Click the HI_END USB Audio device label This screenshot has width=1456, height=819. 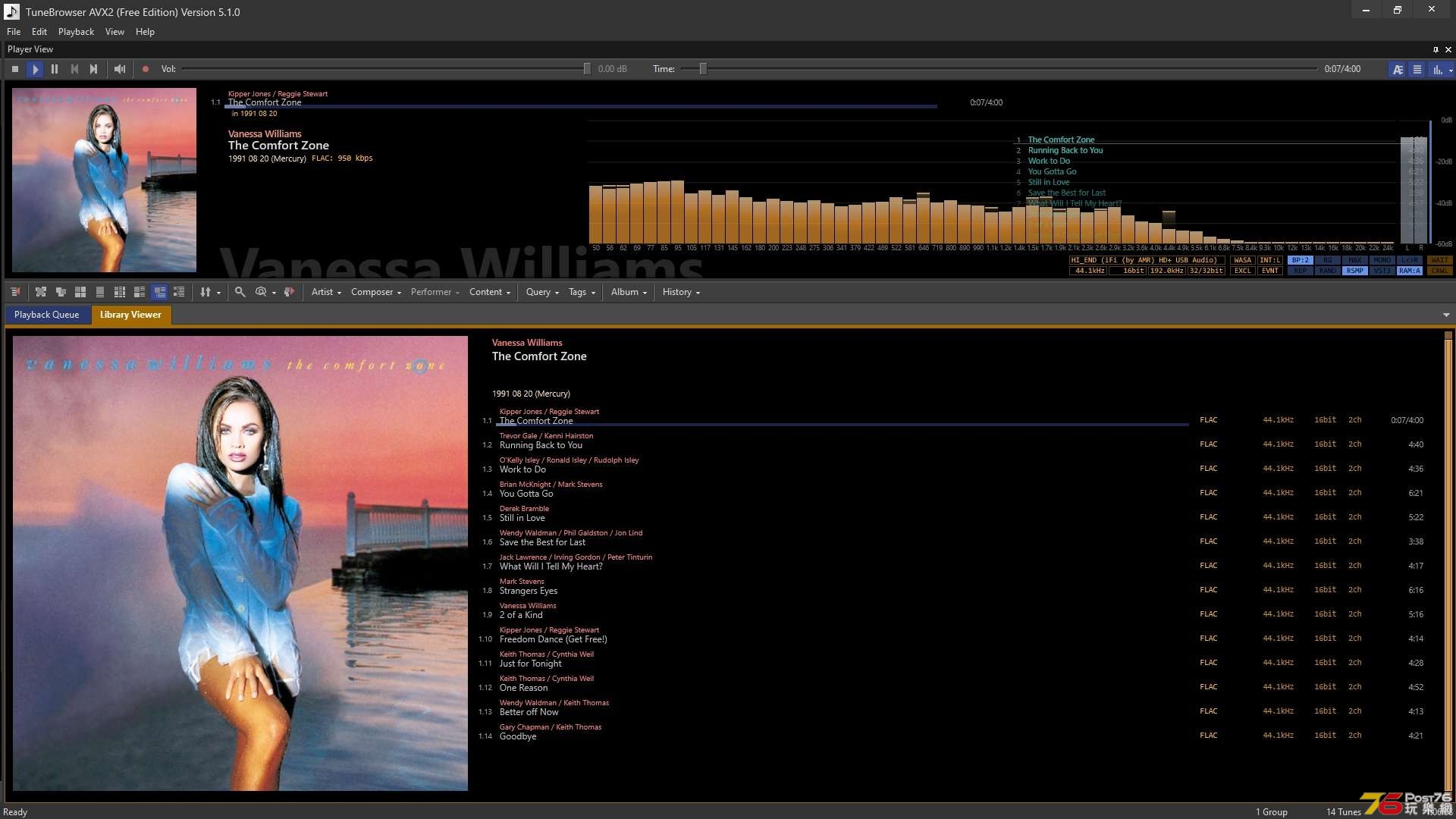click(x=1147, y=260)
